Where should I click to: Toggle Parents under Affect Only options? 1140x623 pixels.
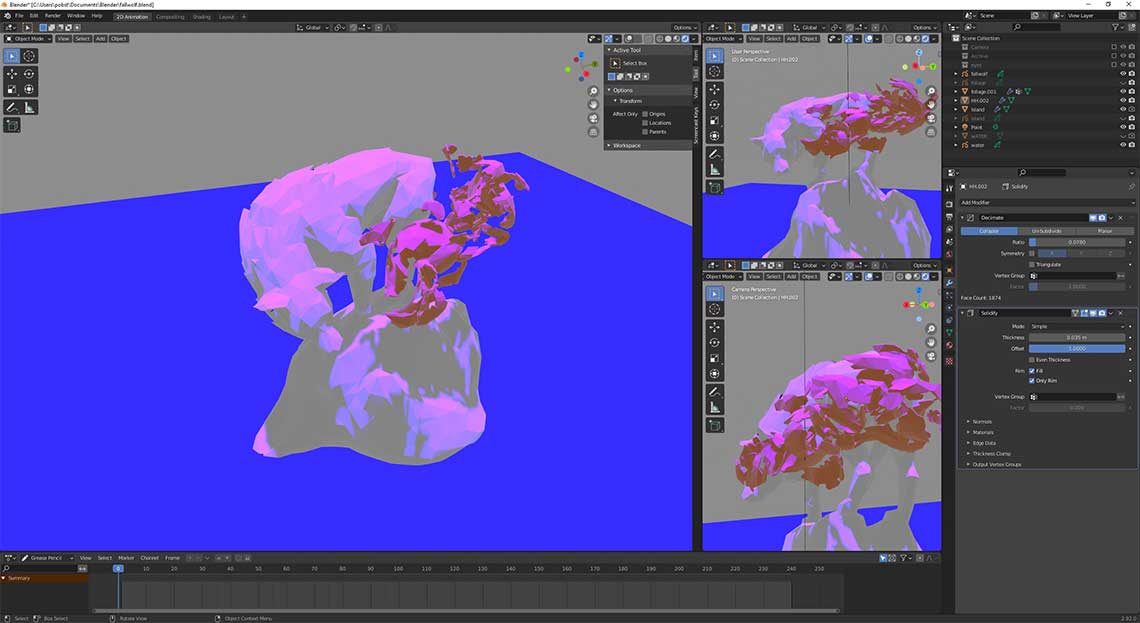coord(644,132)
